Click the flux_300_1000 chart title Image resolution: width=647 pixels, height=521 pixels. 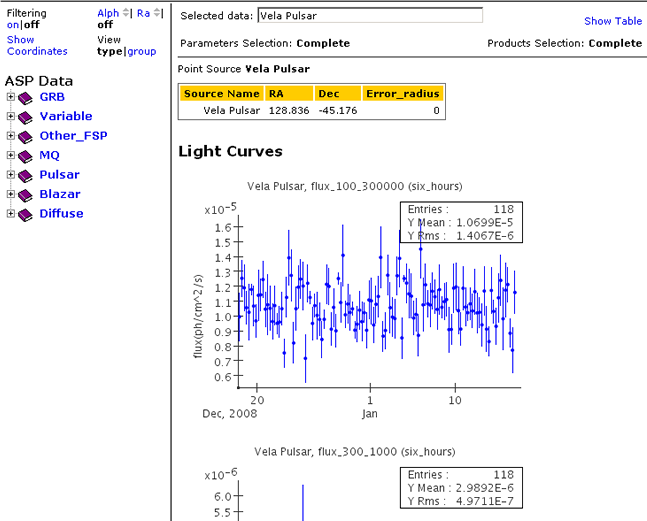(x=354, y=452)
